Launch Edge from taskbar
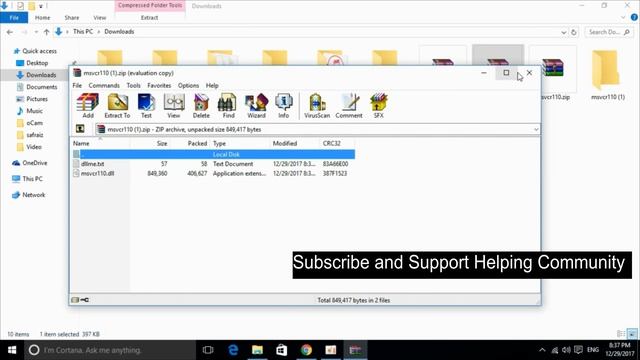 pyautogui.click(x=233, y=350)
